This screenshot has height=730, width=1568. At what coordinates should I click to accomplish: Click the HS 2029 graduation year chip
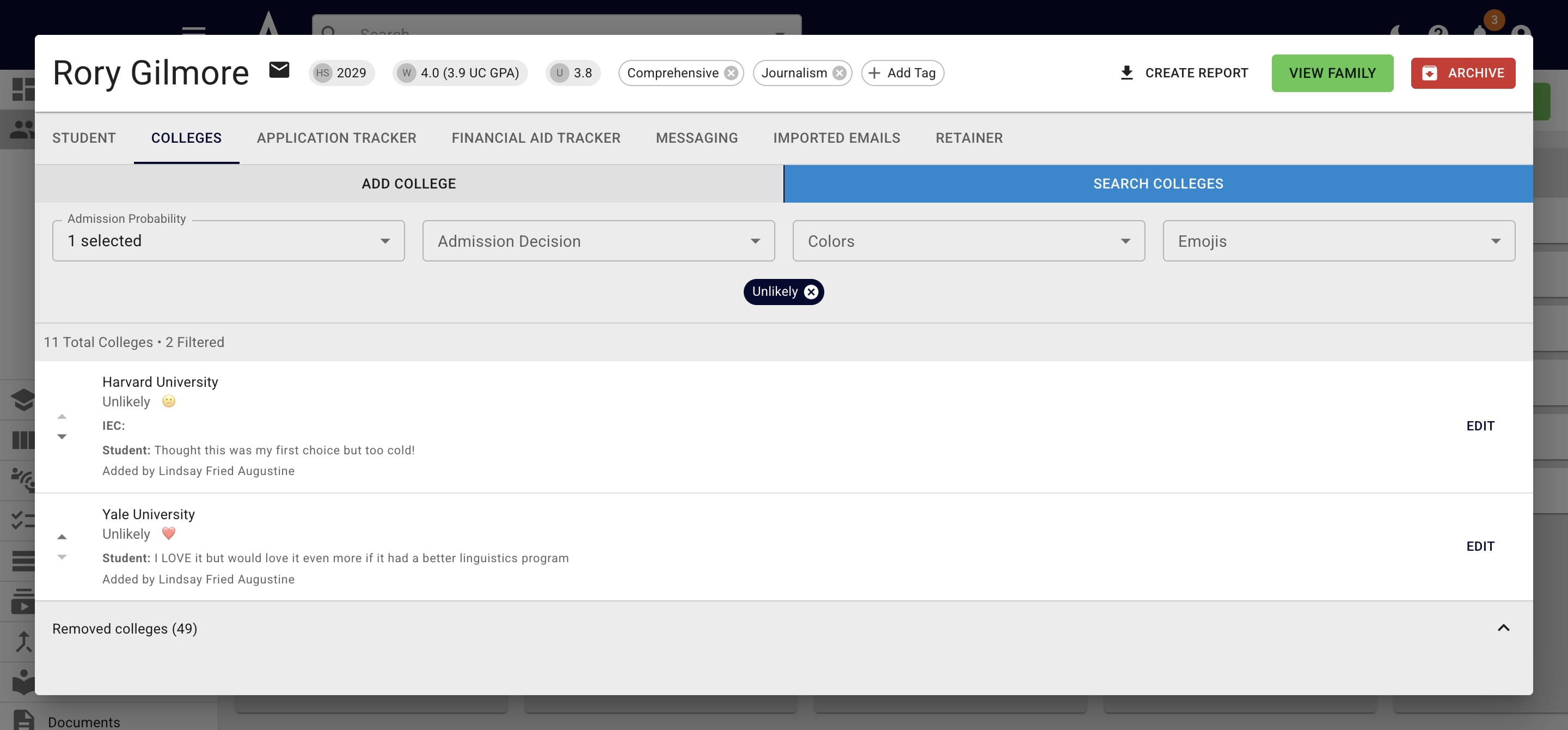coord(341,73)
